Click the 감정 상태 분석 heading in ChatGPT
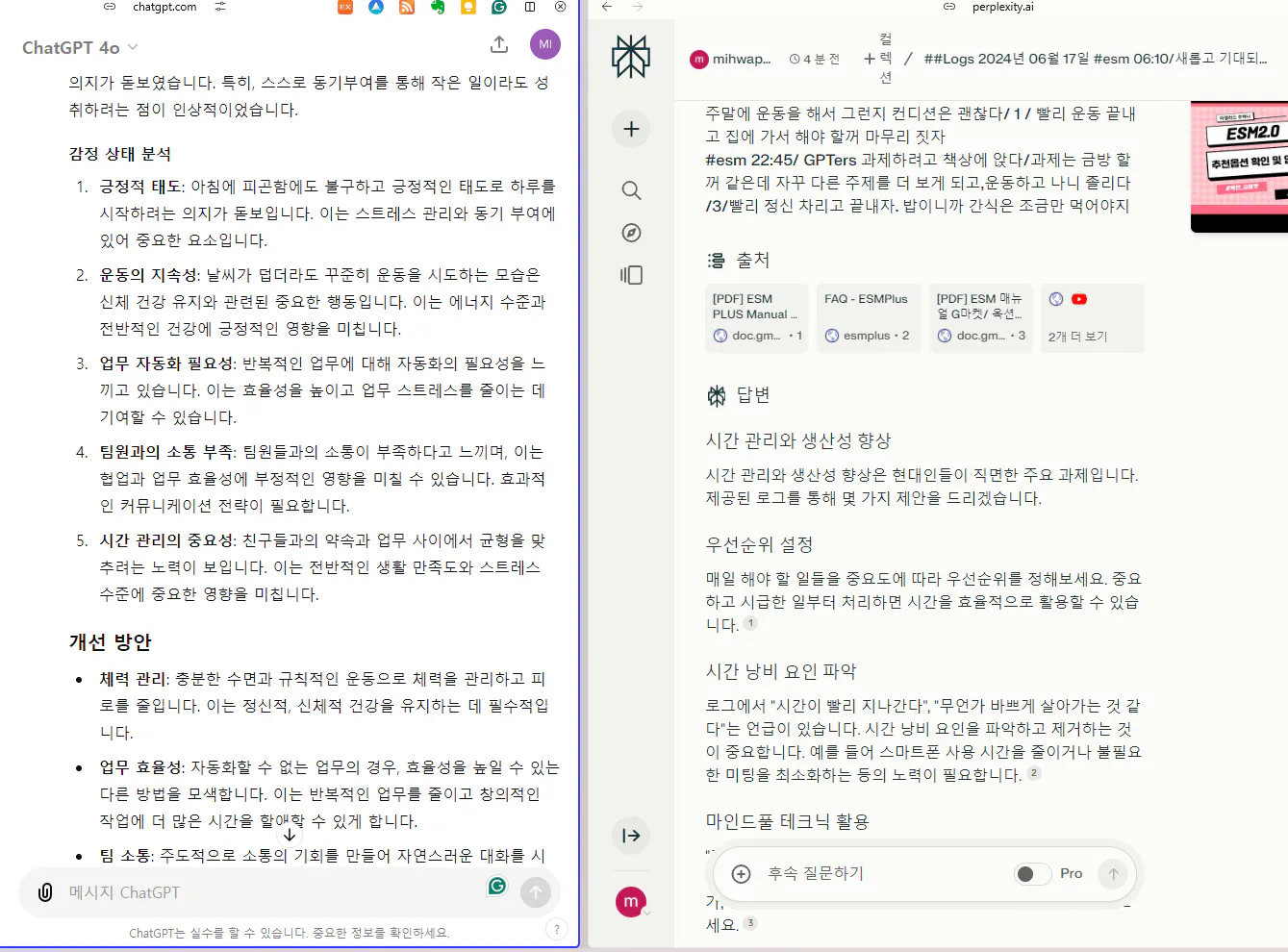Image resolution: width=1288 pixels, height=952 pixels. pos(119,154)
